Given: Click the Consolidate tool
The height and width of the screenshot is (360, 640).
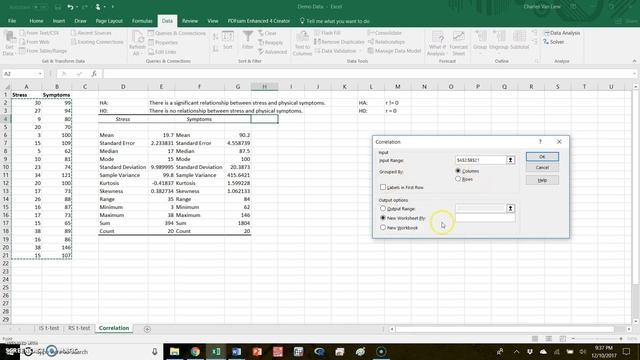Looking at the screenshot, I should pos(384,33).
